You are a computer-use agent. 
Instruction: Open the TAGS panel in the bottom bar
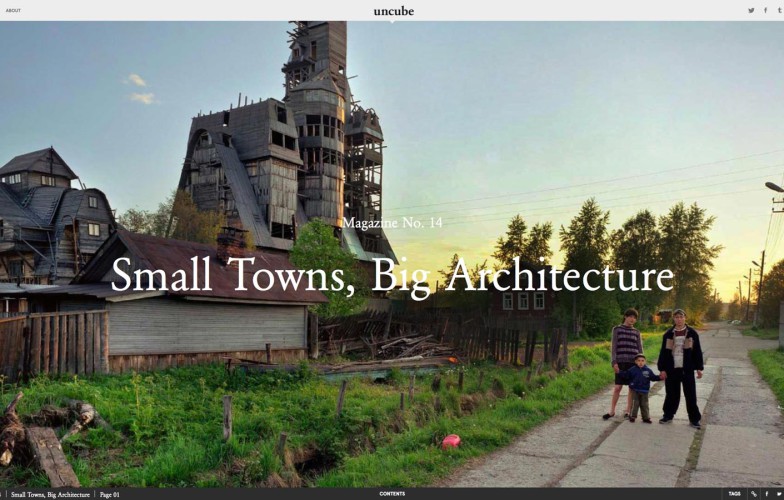(x=735, y=494)
